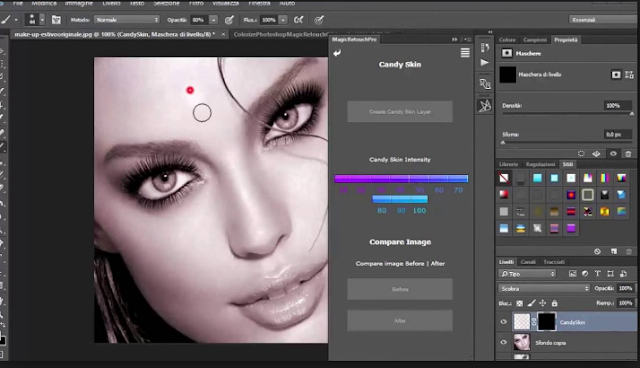Switch to the Canali tab
The width and height of the screenshot is (640, 368).
coord(528,262)
